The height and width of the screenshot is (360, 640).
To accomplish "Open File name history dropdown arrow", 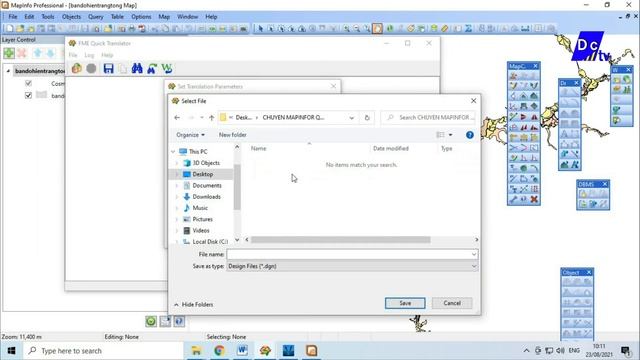I will click(473, 254).
